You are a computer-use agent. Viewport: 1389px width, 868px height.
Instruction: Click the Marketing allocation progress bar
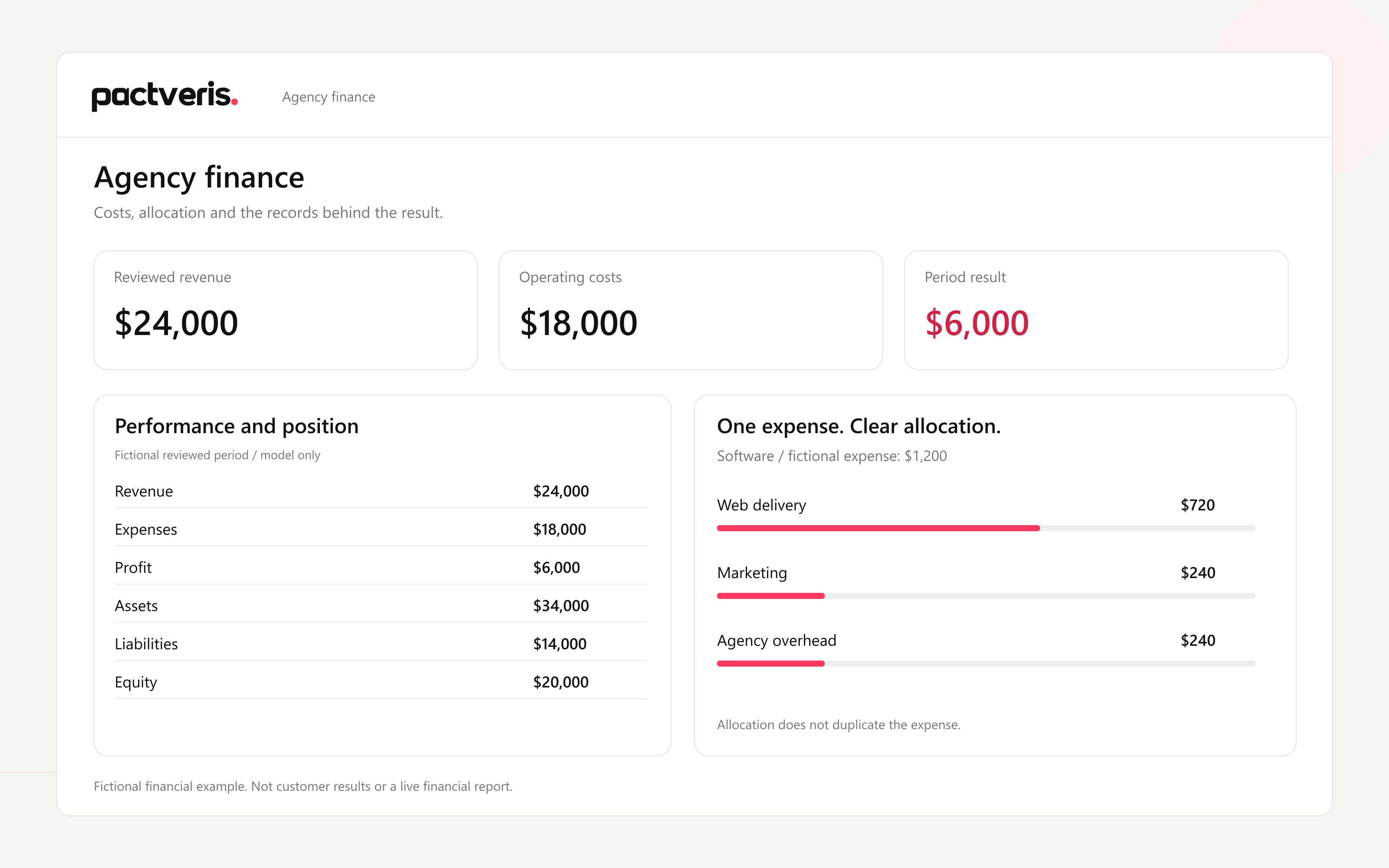point(985,596)
